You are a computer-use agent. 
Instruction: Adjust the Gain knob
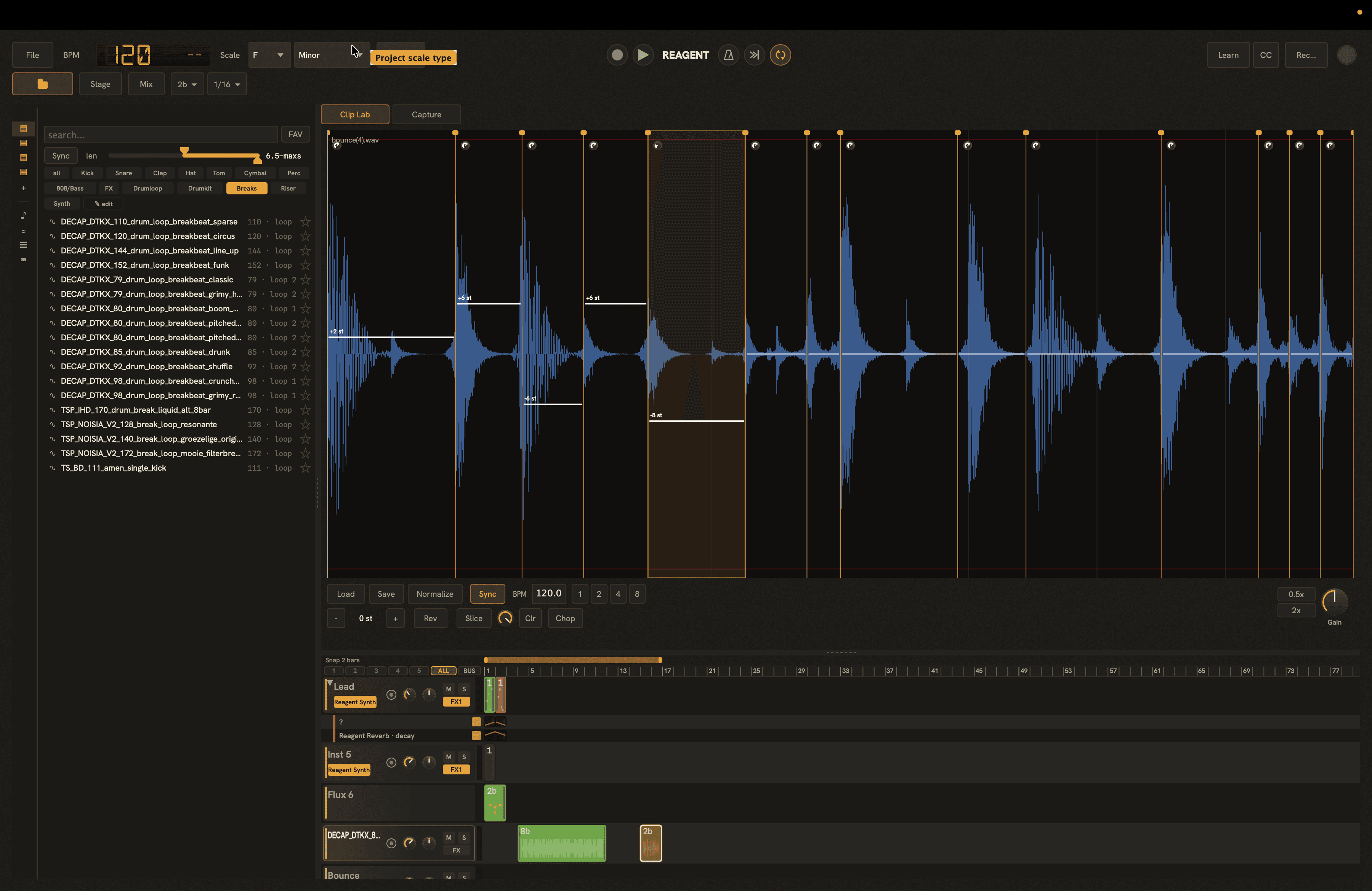pos(1334,602)
